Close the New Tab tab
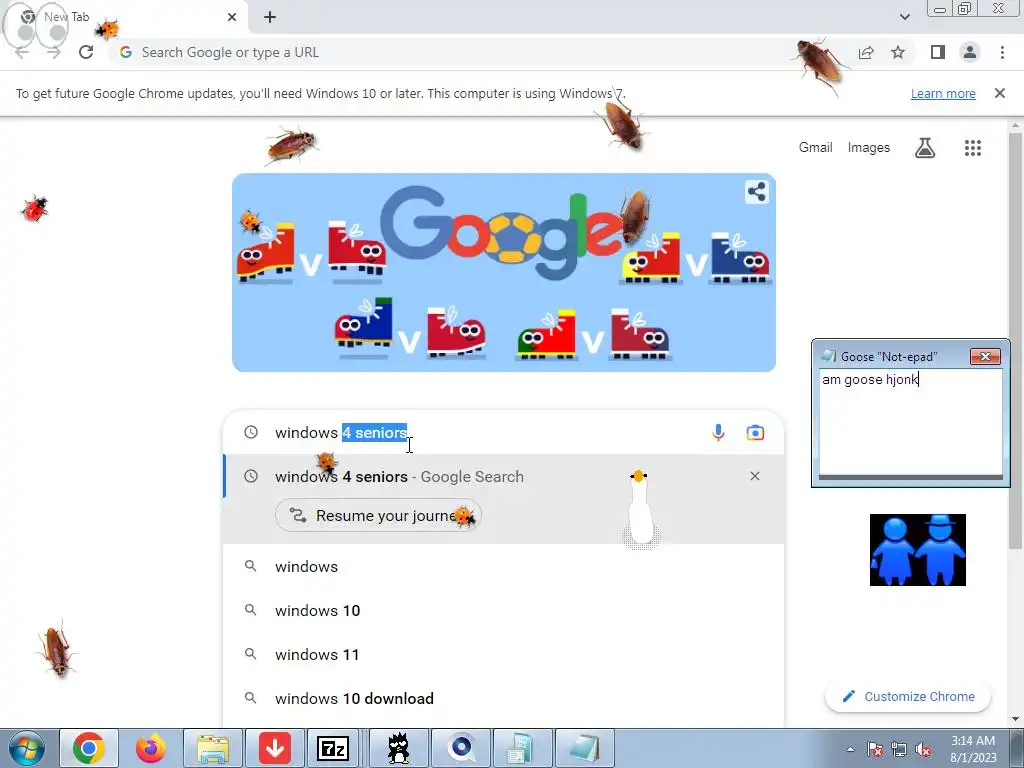 click(231, 17)
